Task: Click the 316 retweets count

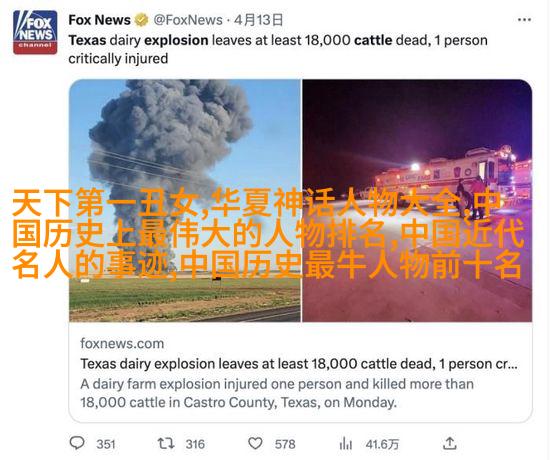Action: point(195,444)
